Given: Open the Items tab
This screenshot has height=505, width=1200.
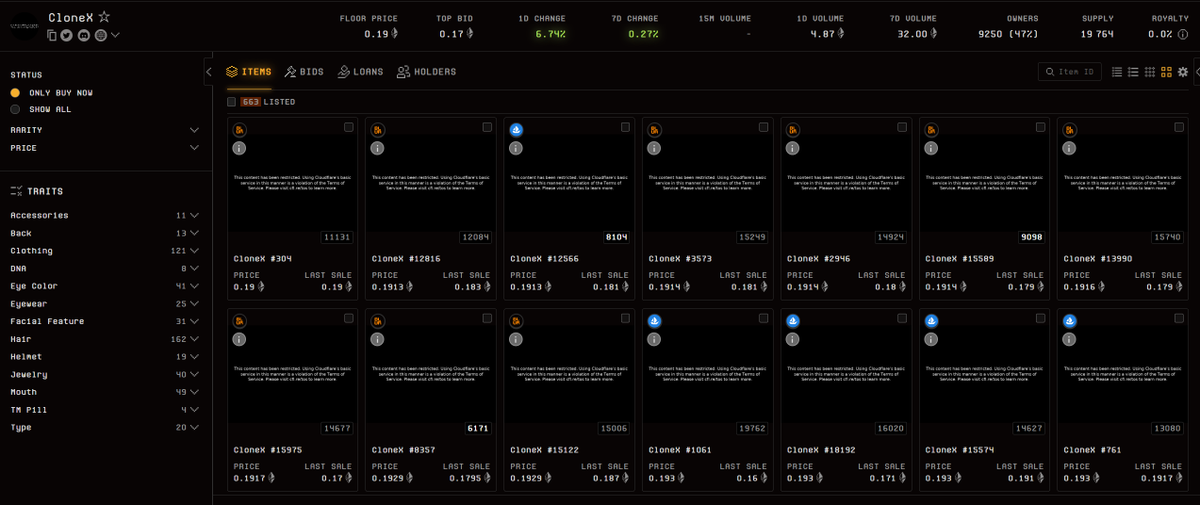Looking at the screenshot, I should (248, 72).
